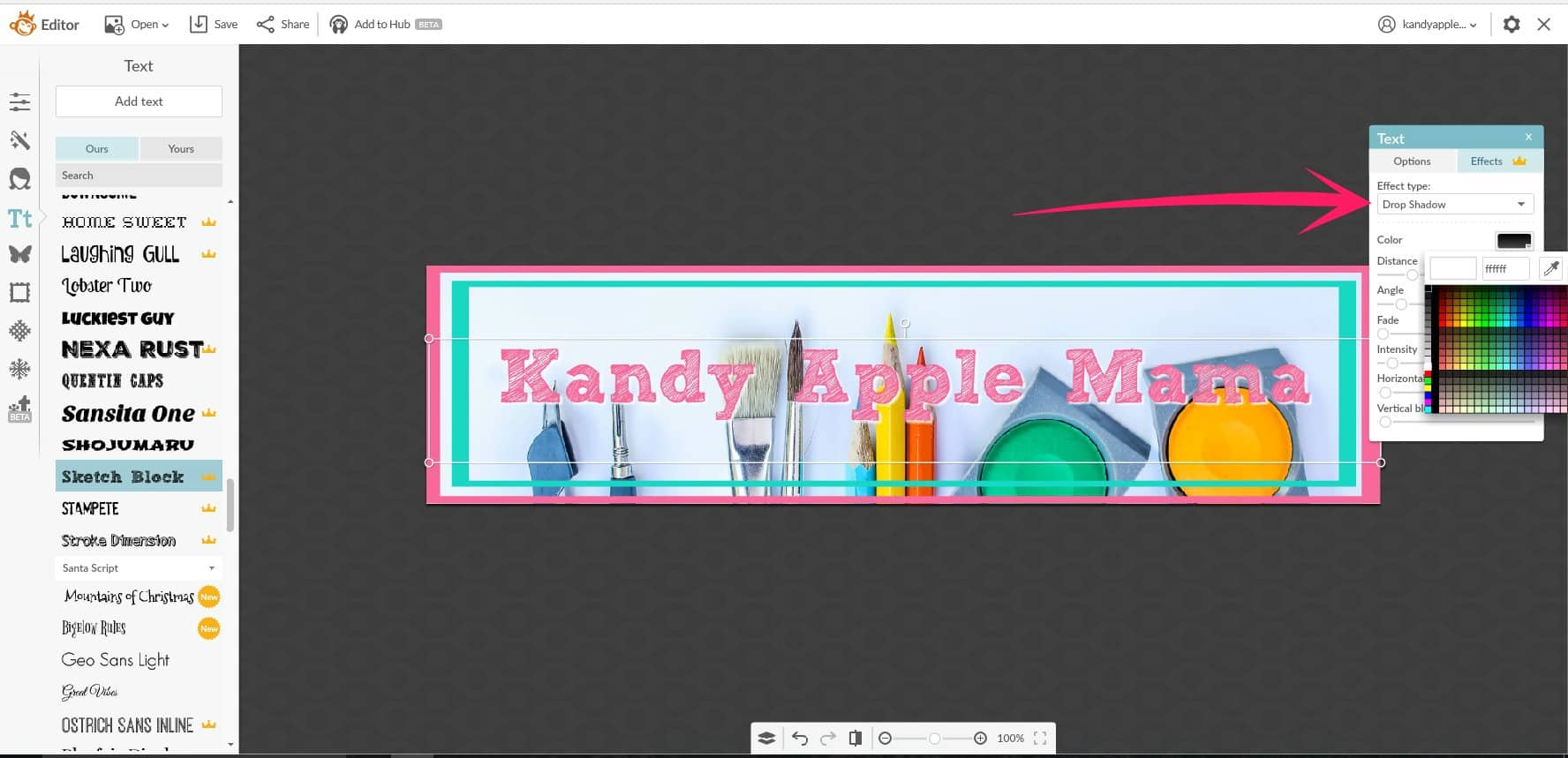The width and height of the screenshot is (1568, 758).
Task: Click the redo arrow
Action: tap(827, 739)
